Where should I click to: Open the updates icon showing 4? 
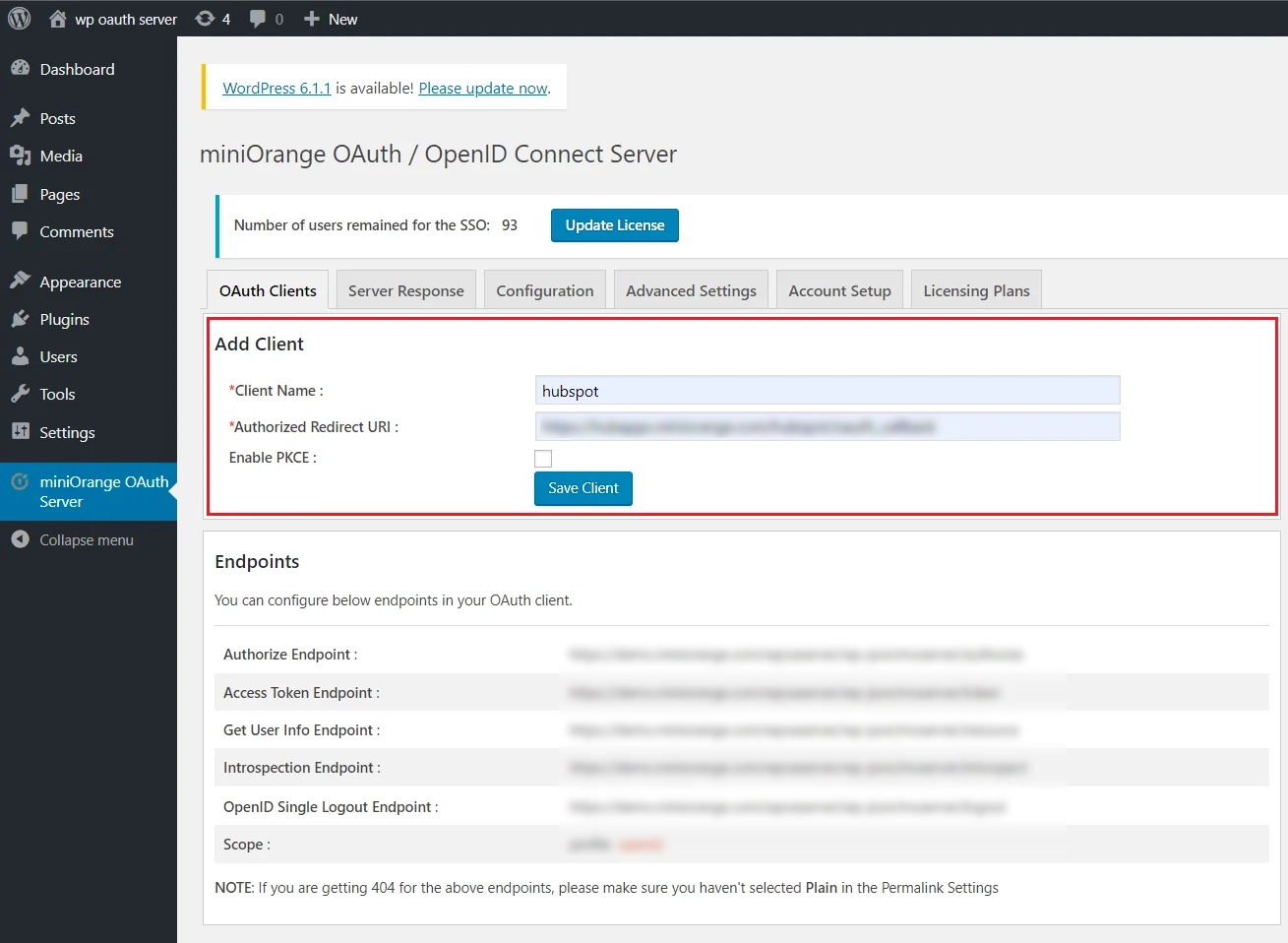tap(205, 19)
